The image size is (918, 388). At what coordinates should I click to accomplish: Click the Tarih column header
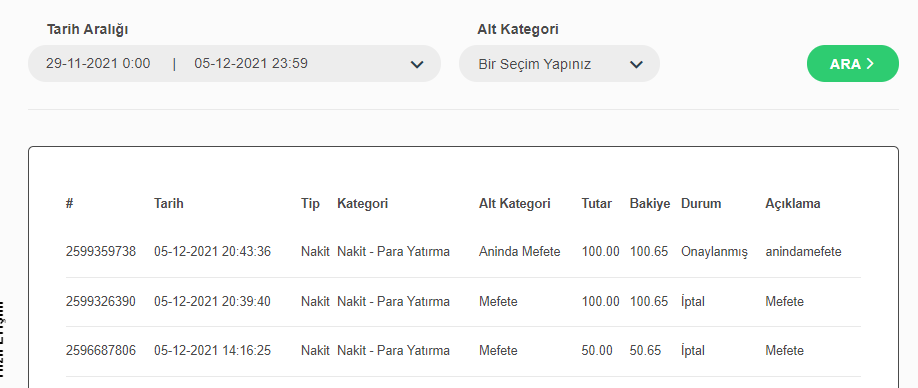click(x=169, y=204)
